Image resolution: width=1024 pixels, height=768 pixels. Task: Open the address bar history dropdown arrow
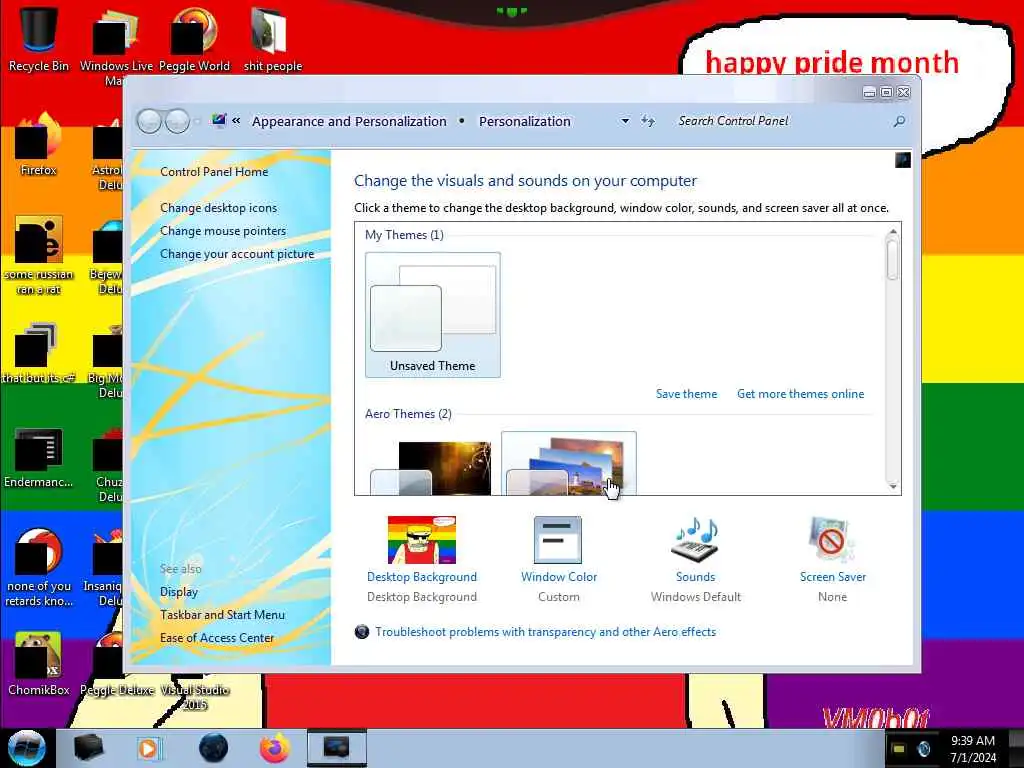click(x=625, y=121)
